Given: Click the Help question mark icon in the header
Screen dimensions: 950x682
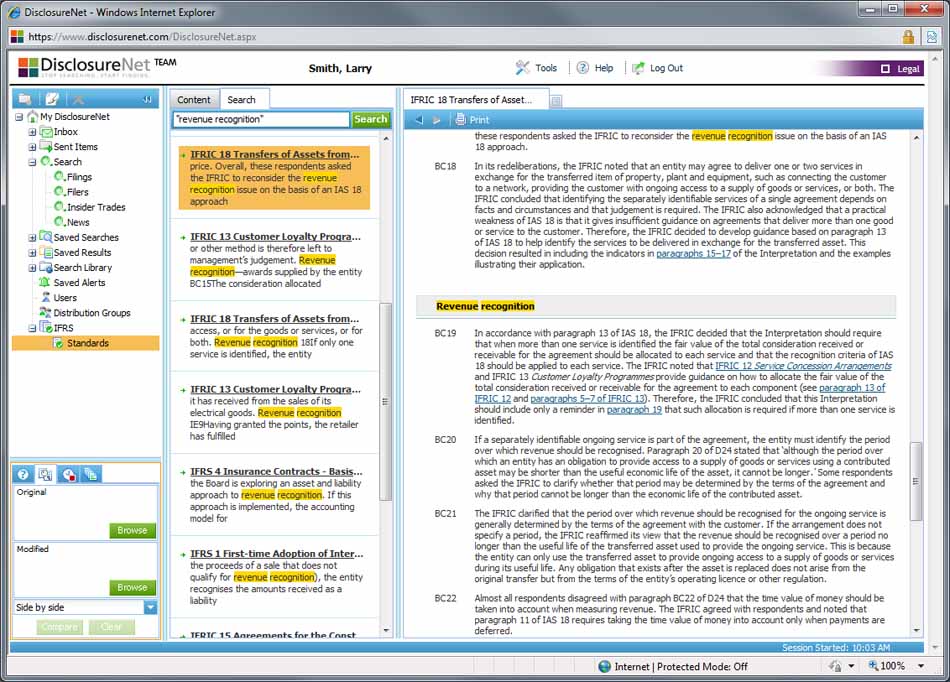Looking at the screenshot, I should click(582, 68).
